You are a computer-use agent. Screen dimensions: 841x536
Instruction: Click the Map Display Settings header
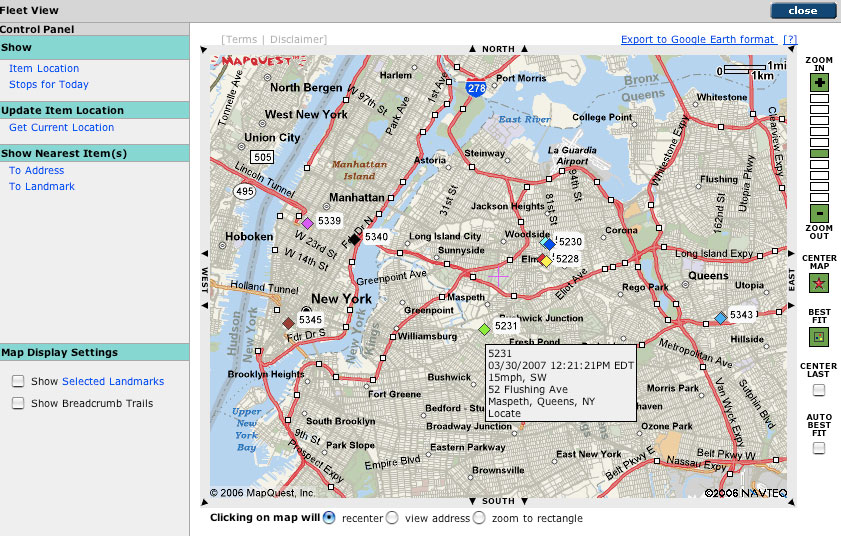94,352
